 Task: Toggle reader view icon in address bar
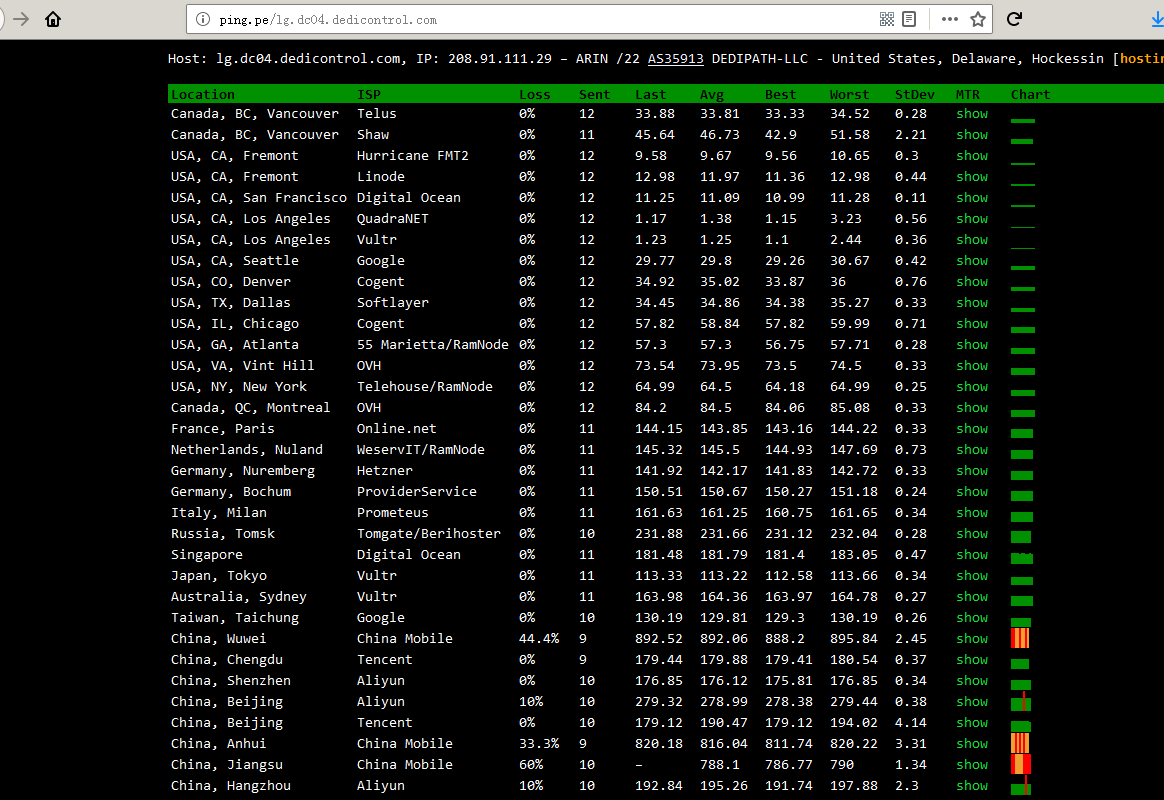point(909,19)
